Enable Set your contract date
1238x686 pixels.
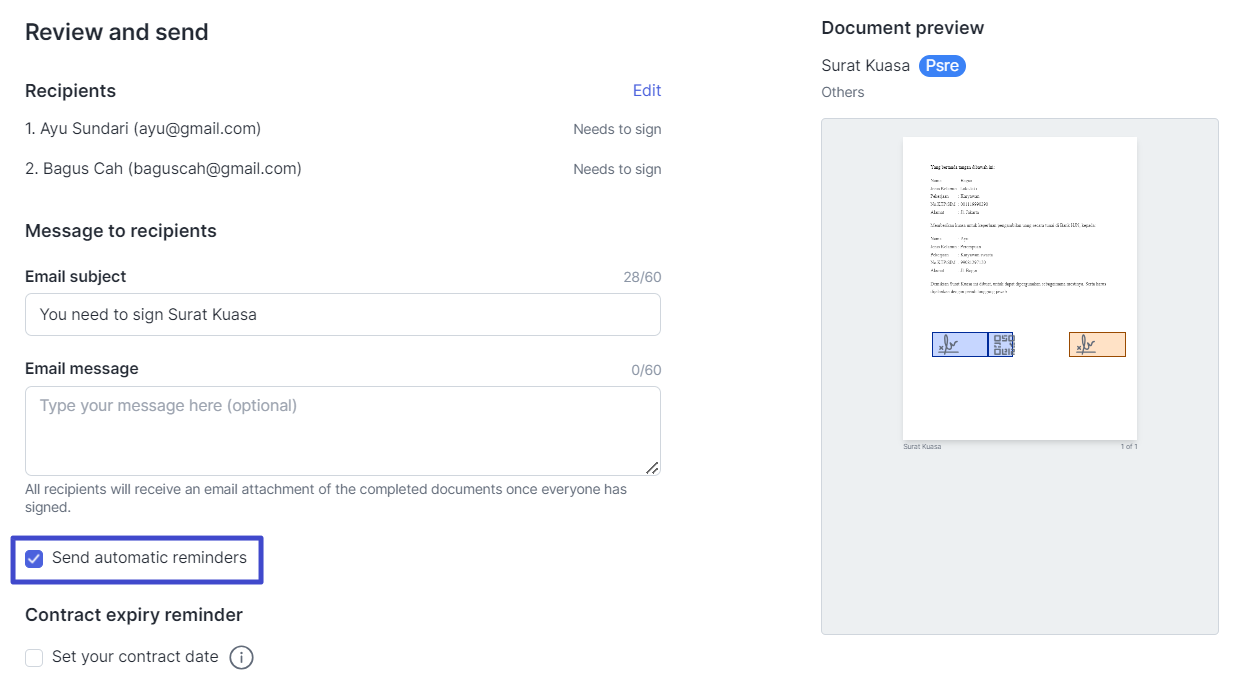[x=33, y=657]
